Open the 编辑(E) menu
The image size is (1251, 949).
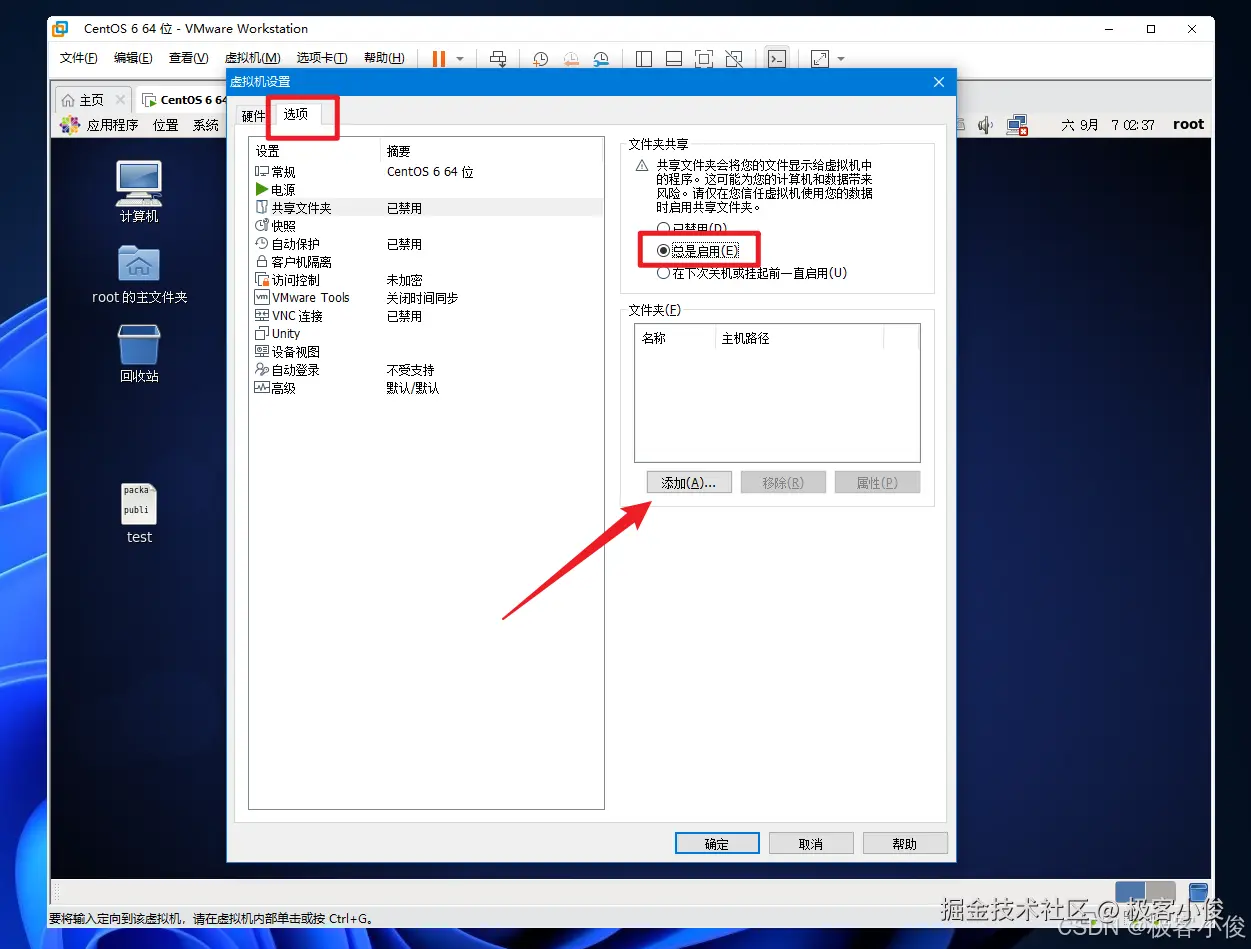pyautogui.click(x=133, y=58)
